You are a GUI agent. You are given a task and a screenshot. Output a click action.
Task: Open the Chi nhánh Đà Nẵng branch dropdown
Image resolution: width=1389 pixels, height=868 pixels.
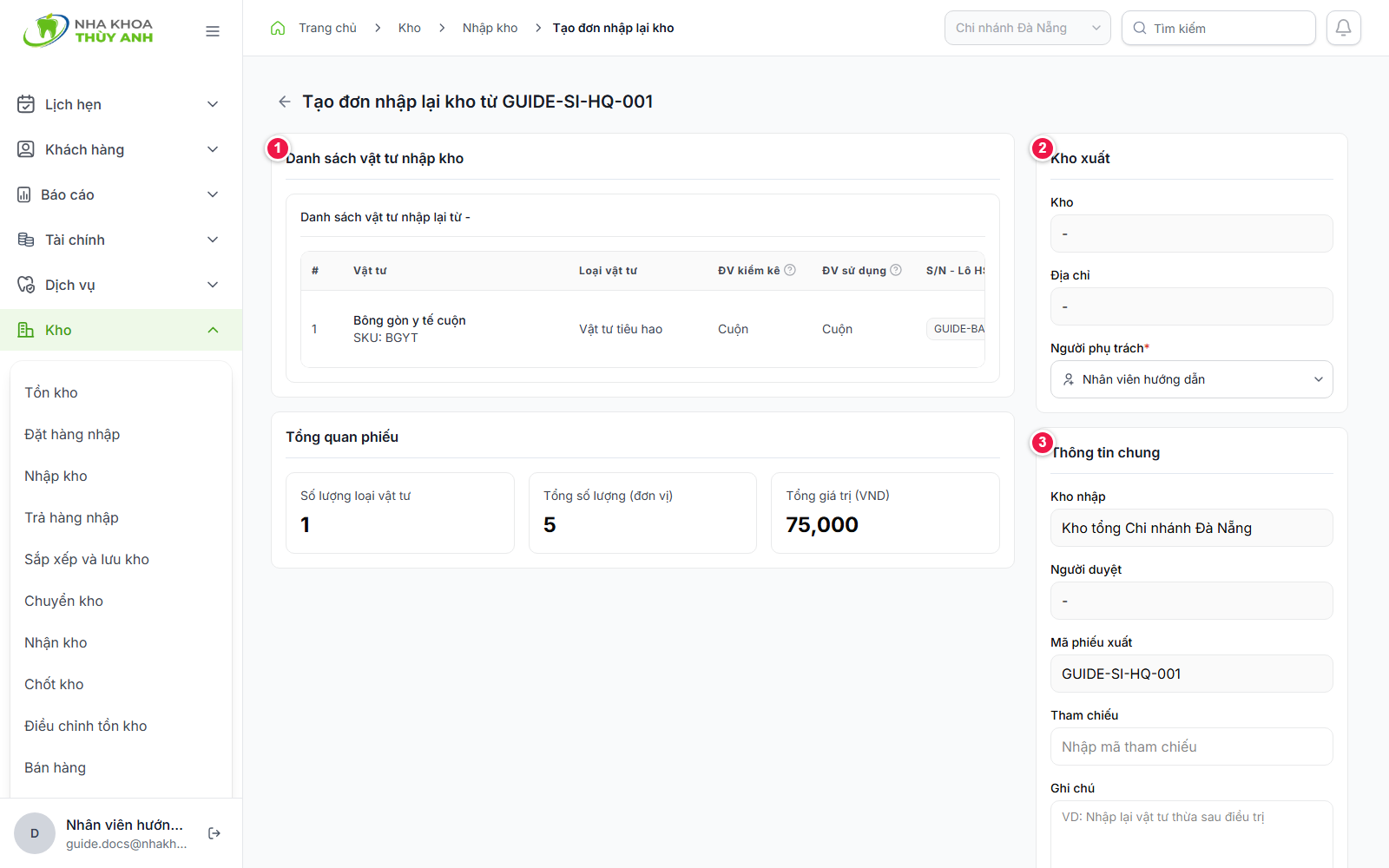point(1028,28)
